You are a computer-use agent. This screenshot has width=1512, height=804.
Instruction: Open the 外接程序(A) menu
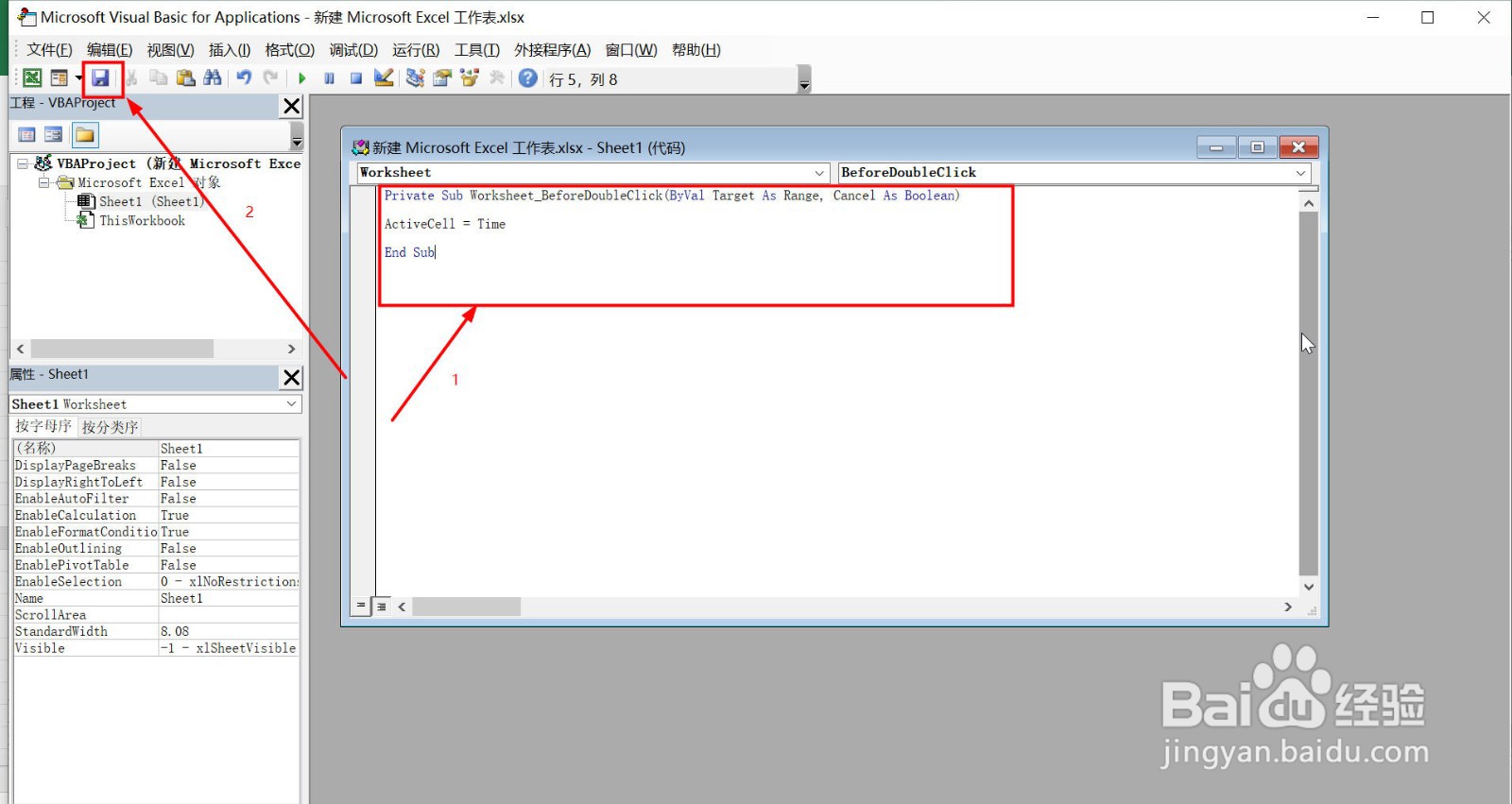(x=553, y=50)
